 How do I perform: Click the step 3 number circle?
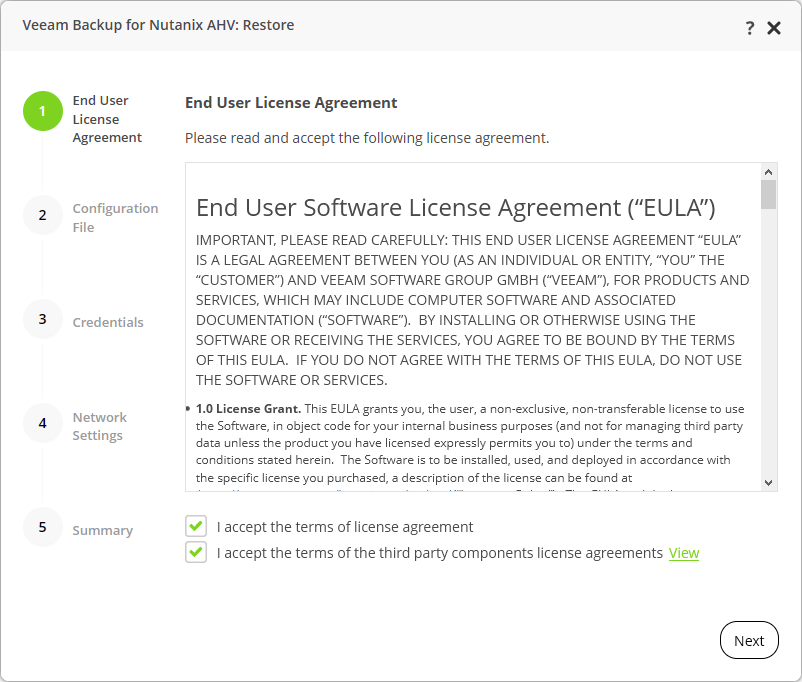(x=43, y=319)
